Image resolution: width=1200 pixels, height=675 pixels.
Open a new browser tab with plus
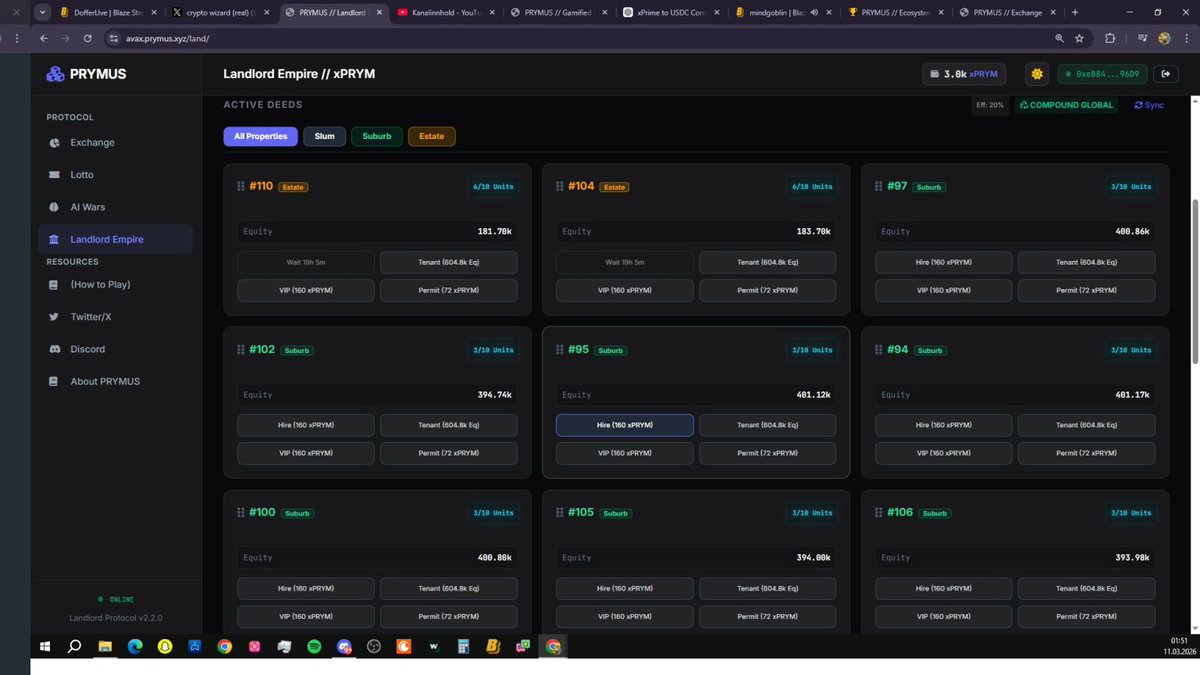click(1075, 13)
